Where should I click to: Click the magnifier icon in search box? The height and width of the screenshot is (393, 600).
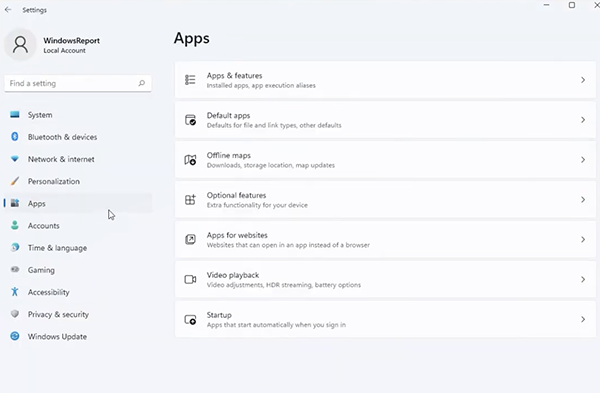point(142,83)
